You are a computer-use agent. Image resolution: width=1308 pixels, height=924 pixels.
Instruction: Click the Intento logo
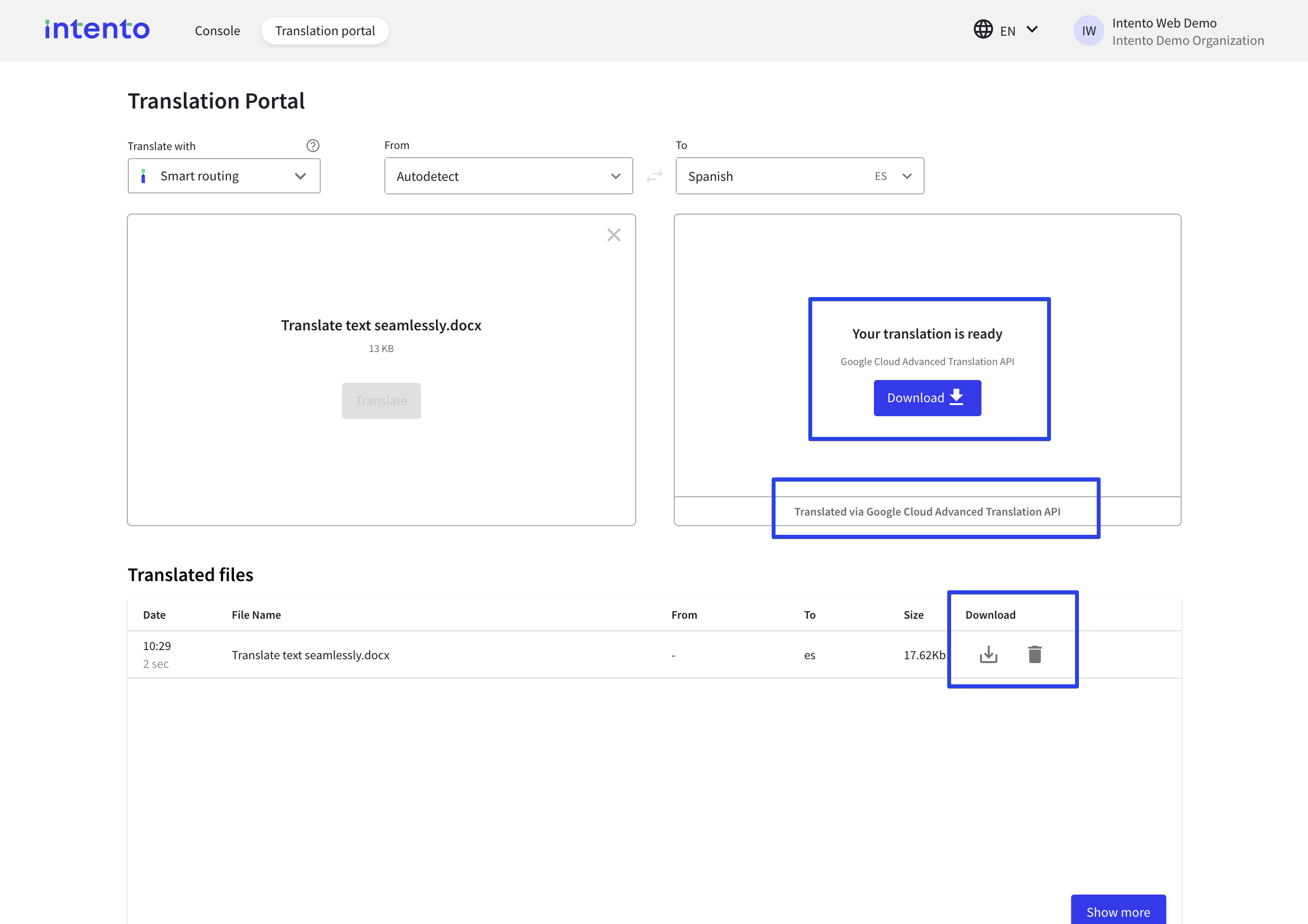point(97,29)
